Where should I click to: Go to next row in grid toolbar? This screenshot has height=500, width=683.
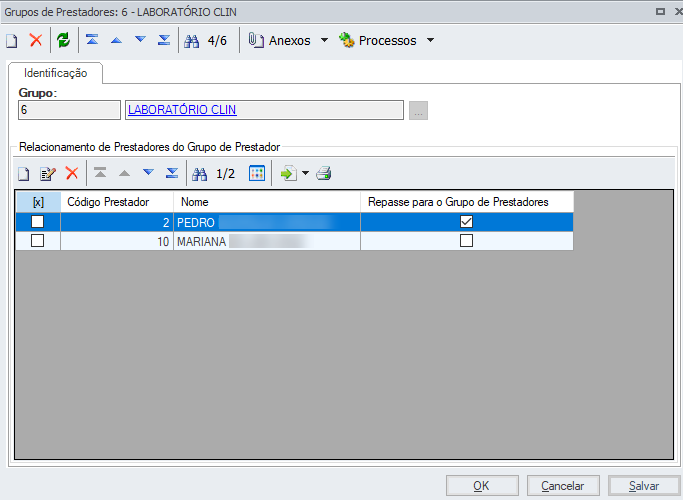pyautogui.click(x=149, y=172)
